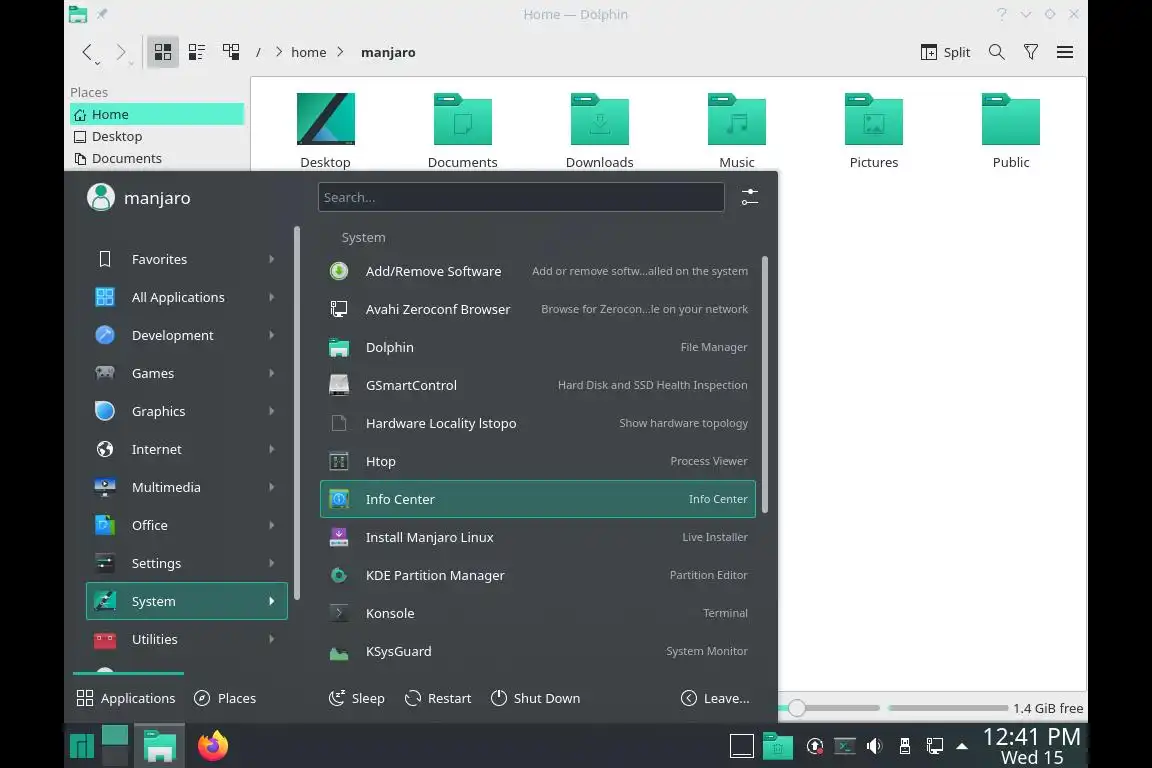Screen dimensions: 1152x768
Task: Select Documents in Dolphin Places panel
Action: coord(157,159)
